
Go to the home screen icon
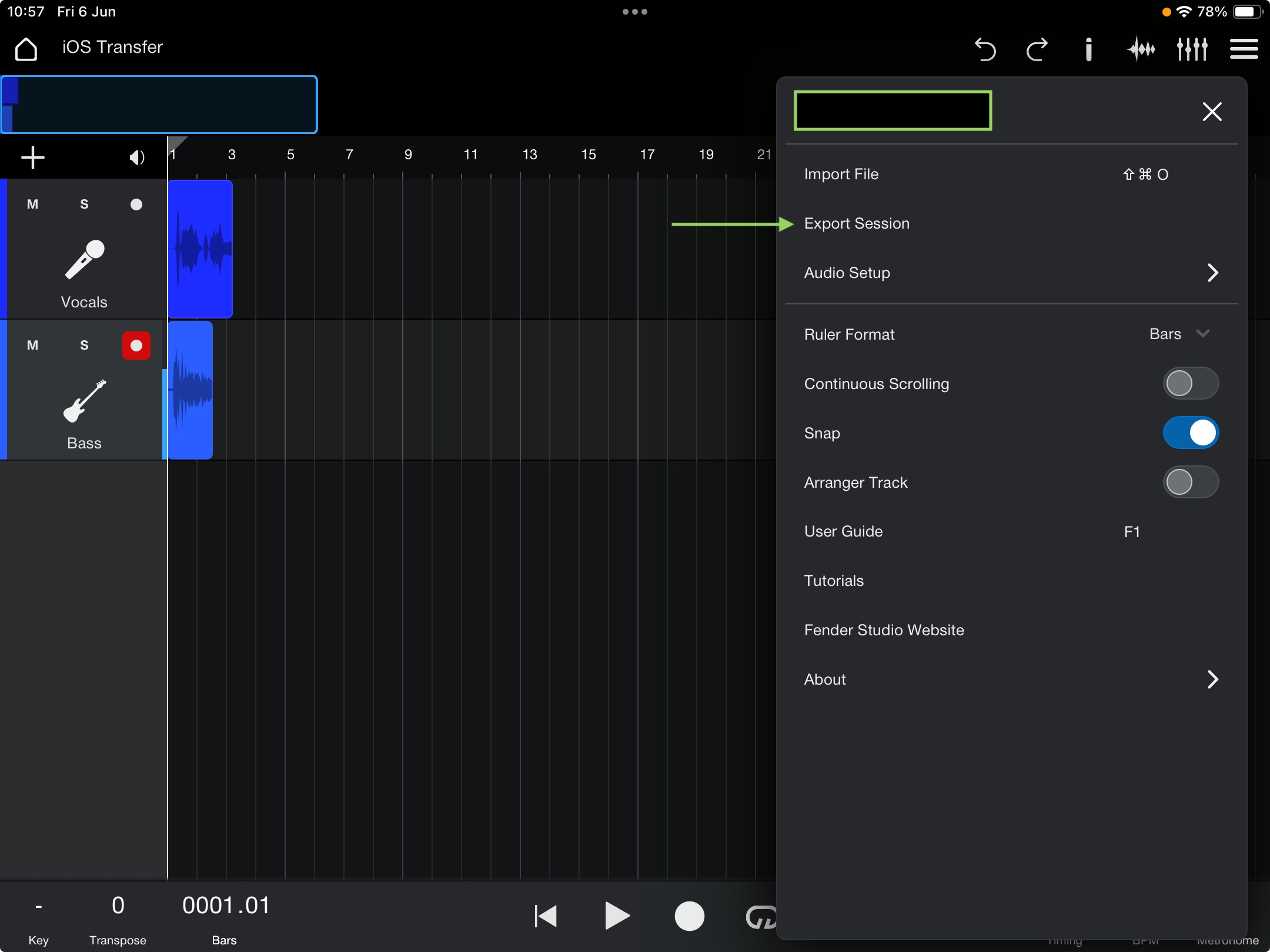tap(26, 49)
